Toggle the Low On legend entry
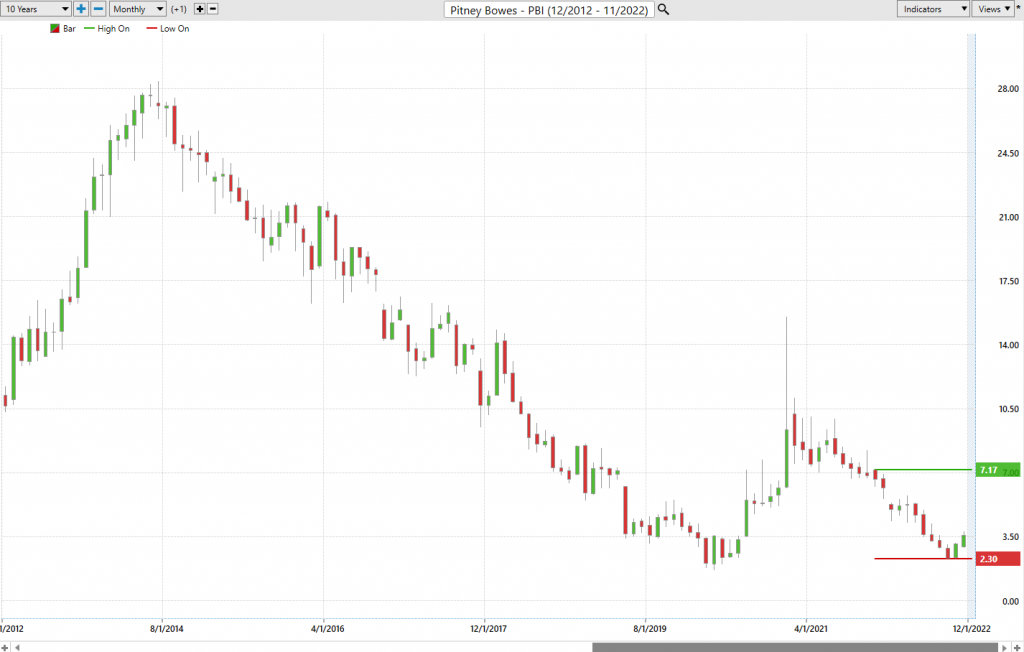The width and height of the screenshot is (1024, 652). 168,29
